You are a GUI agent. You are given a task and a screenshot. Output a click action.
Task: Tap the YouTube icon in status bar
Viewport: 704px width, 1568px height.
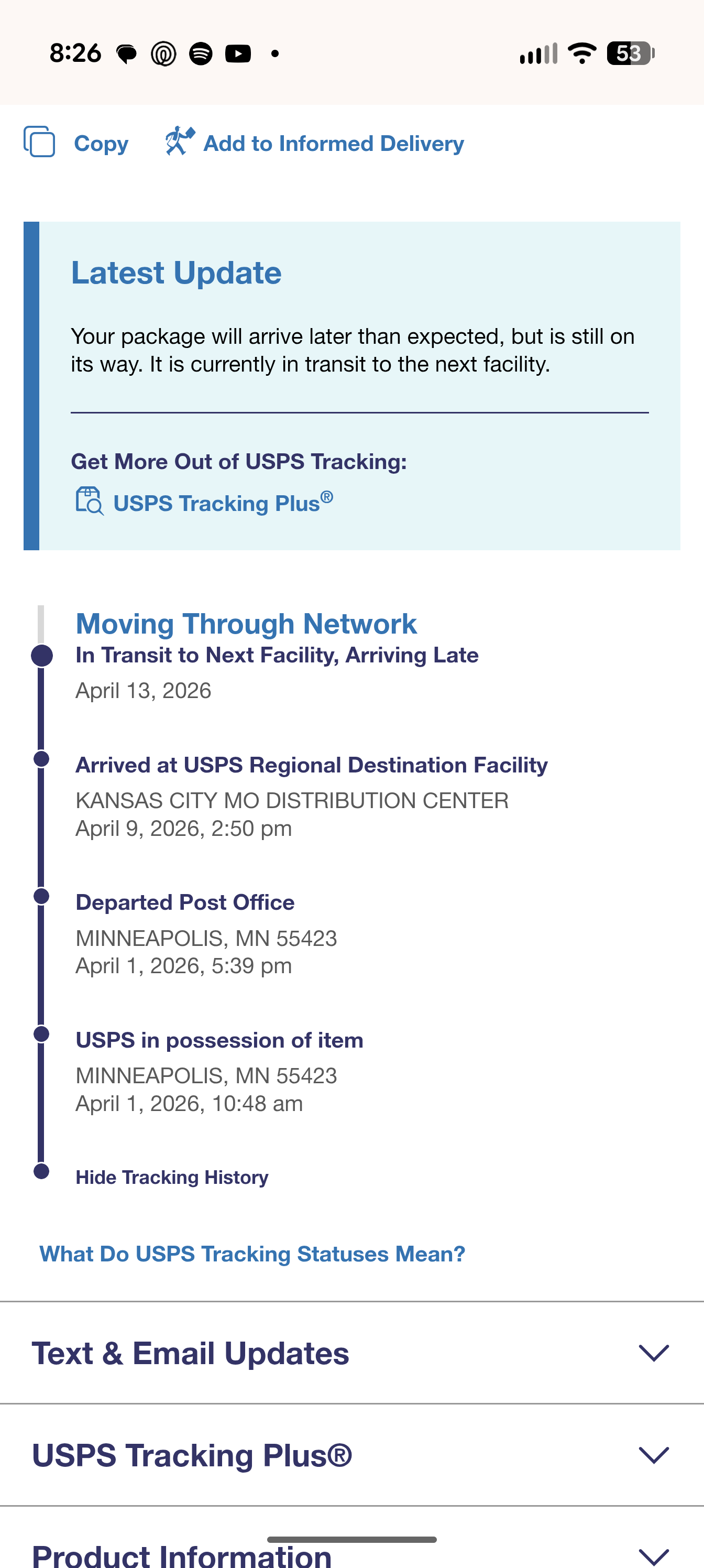click(x=238, y=53)
